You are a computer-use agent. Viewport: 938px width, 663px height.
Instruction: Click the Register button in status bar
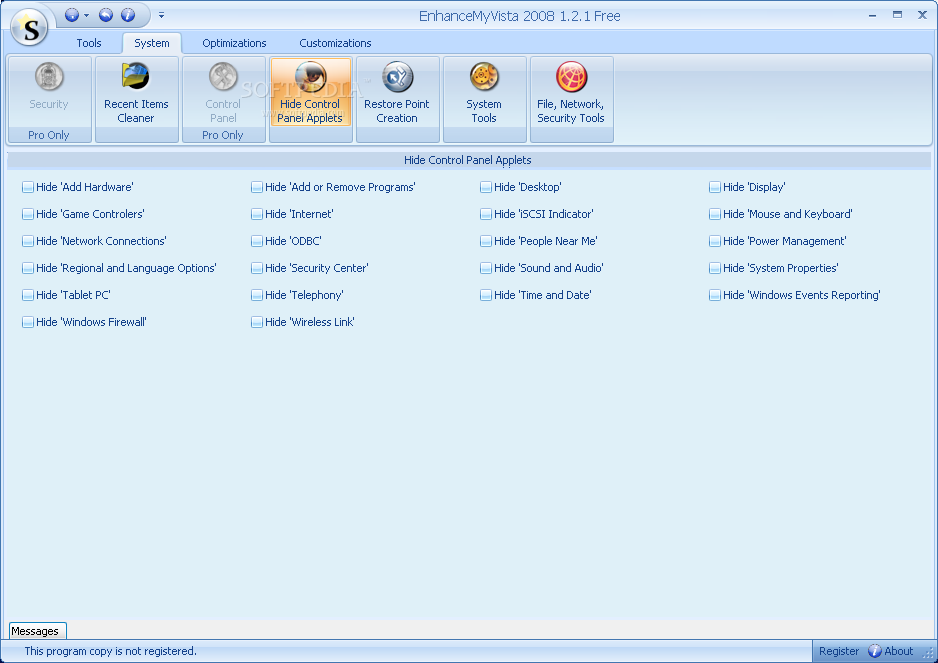(x=839, y=651)
